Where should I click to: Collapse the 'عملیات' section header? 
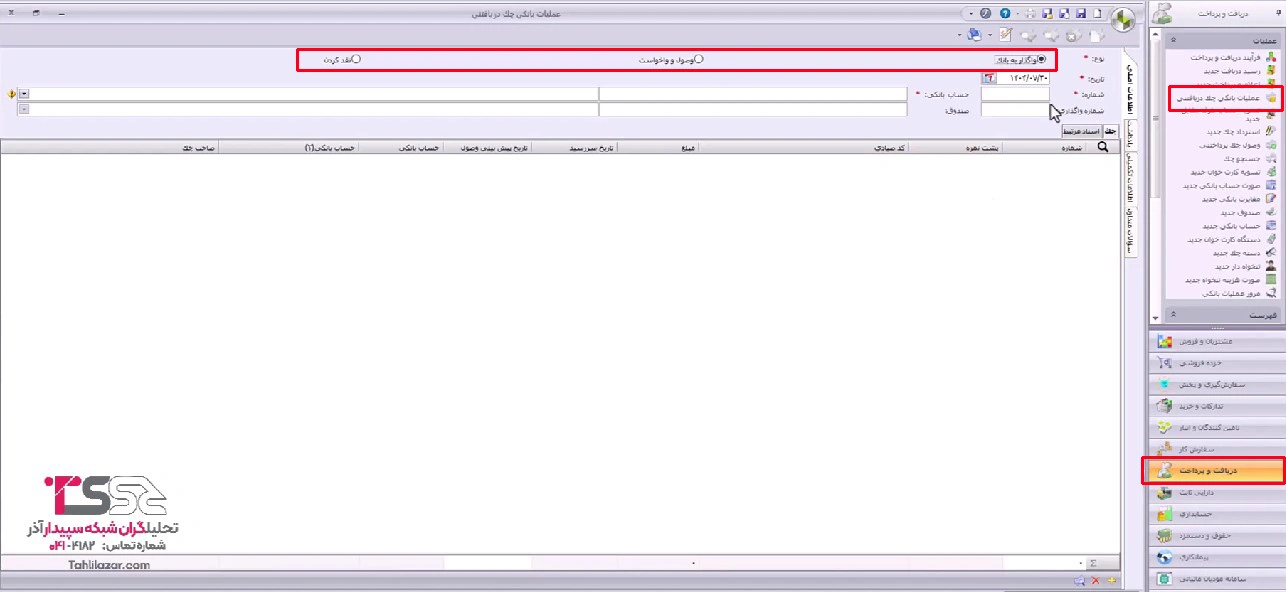[1223, 40]
